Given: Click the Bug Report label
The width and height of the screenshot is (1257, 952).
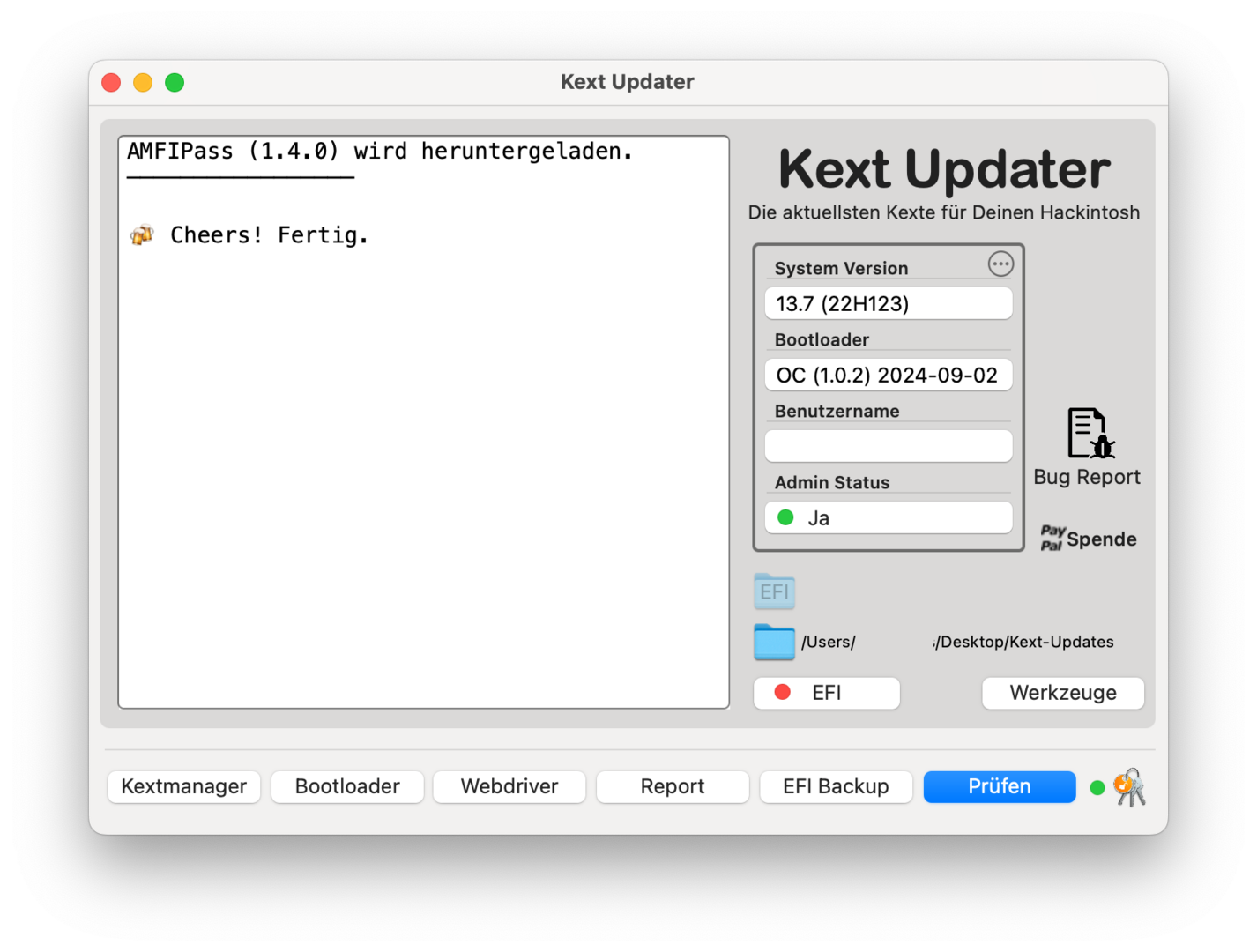Looking at the screenshot, I should pyautogui.click(x=1087, y=477).
